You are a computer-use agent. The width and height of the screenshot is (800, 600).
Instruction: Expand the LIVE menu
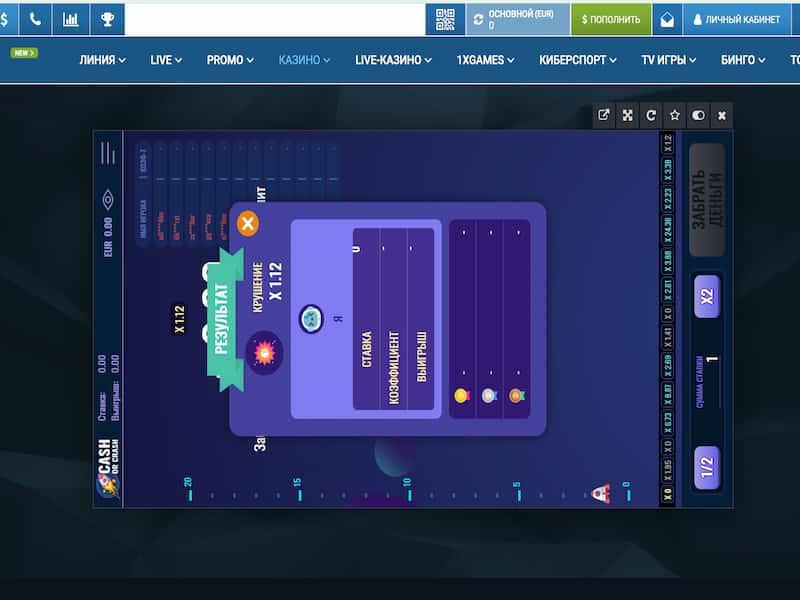coord(166,60)
